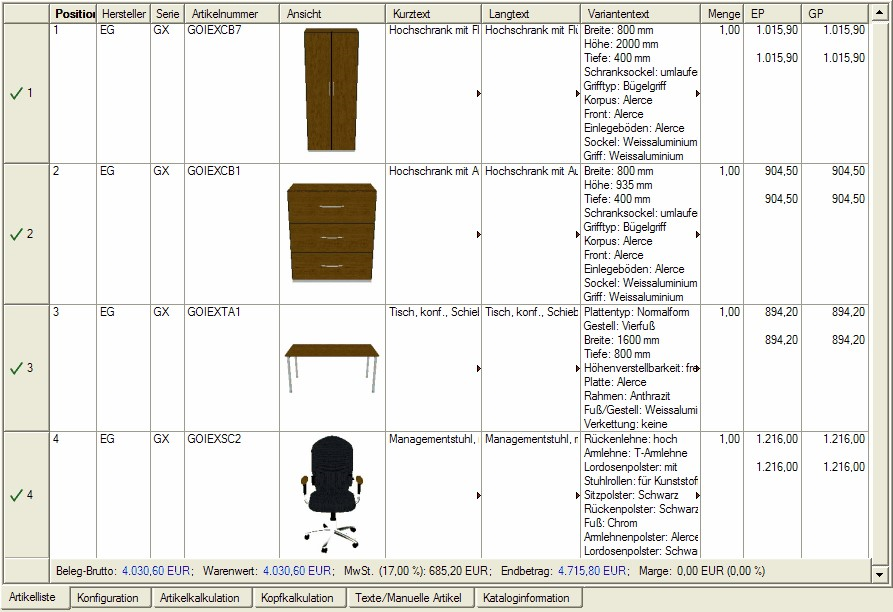893x612 pixels.
Task: Select the black management chair image
Action: pyautogui.click(x=331, y=493)
